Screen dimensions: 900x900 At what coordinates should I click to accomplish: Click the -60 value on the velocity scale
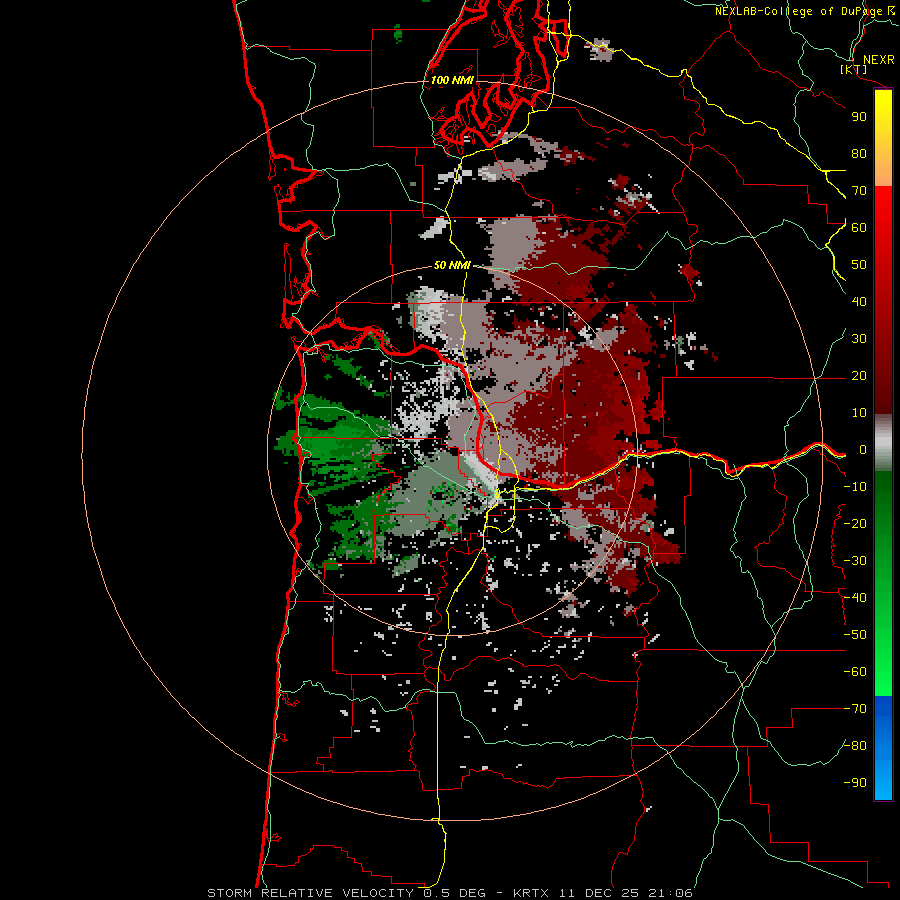coord(855,672)
